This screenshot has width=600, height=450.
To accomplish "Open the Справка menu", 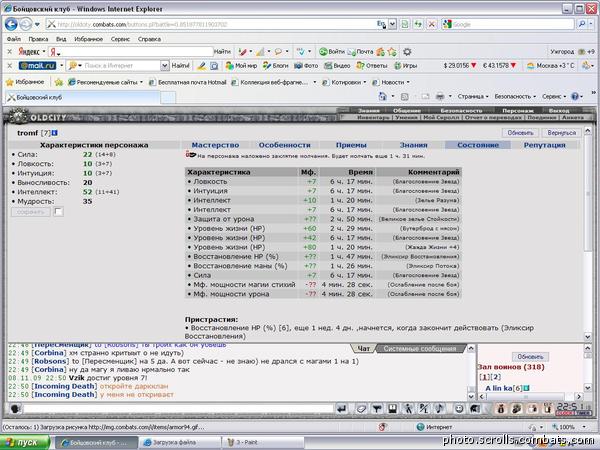I will 149,39.
